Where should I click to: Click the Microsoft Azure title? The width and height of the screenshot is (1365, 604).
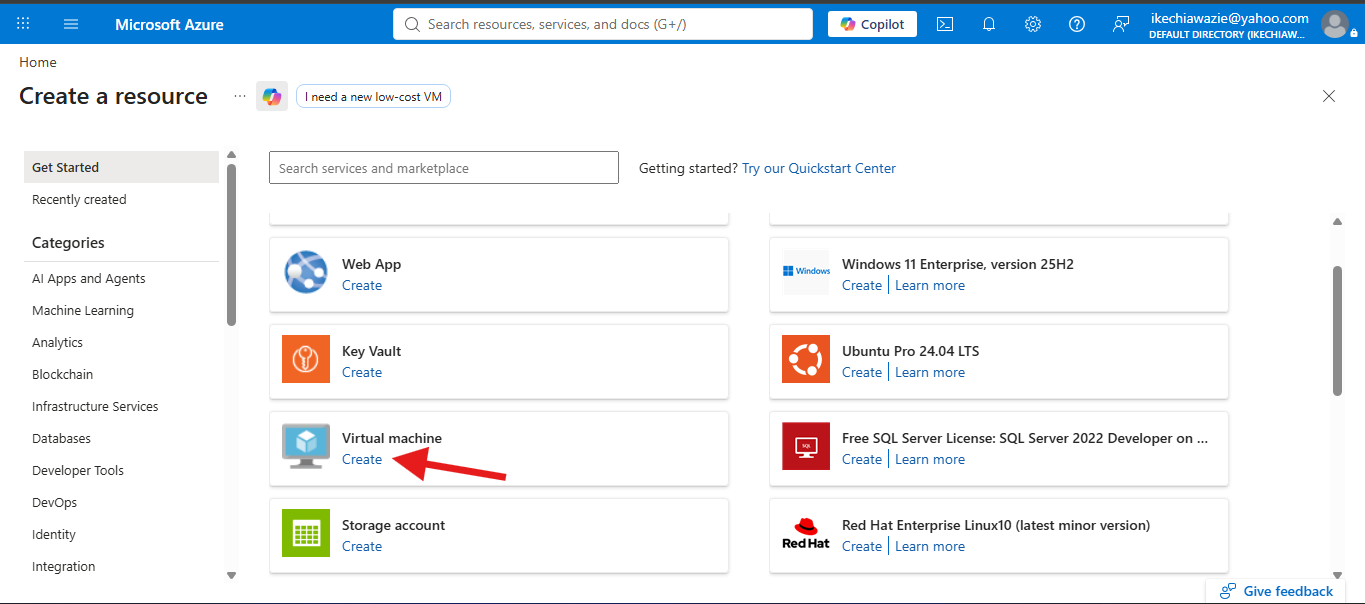tap(169, 24)
